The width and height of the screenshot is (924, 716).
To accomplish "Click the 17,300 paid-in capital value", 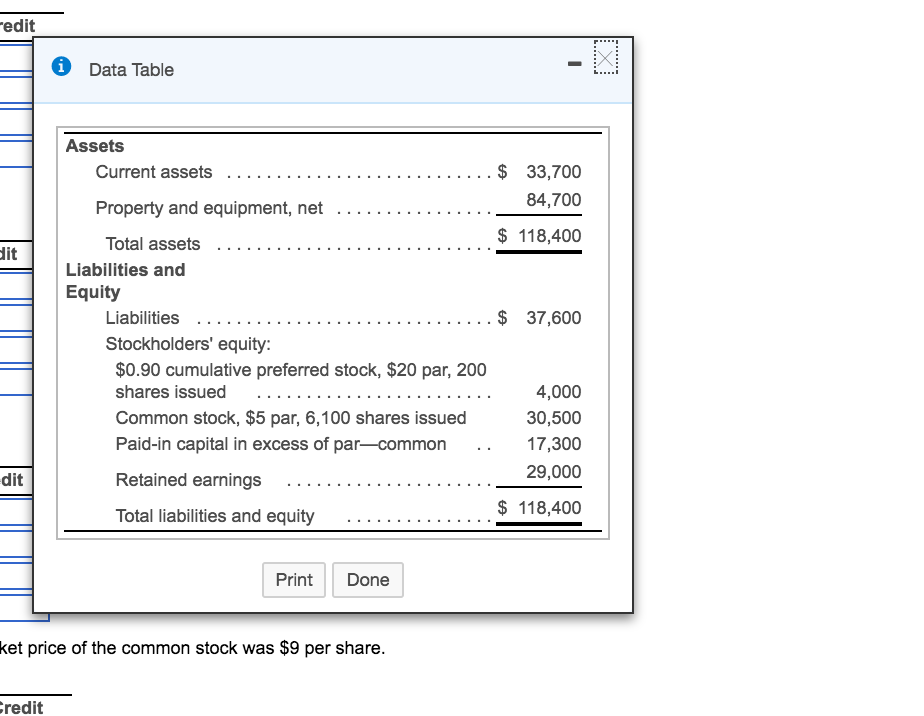I will click(x=553, y=444).
